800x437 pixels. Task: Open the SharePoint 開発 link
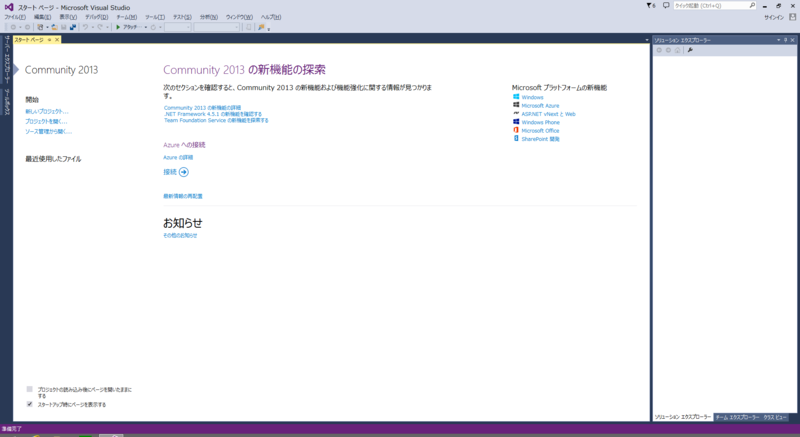540,139
